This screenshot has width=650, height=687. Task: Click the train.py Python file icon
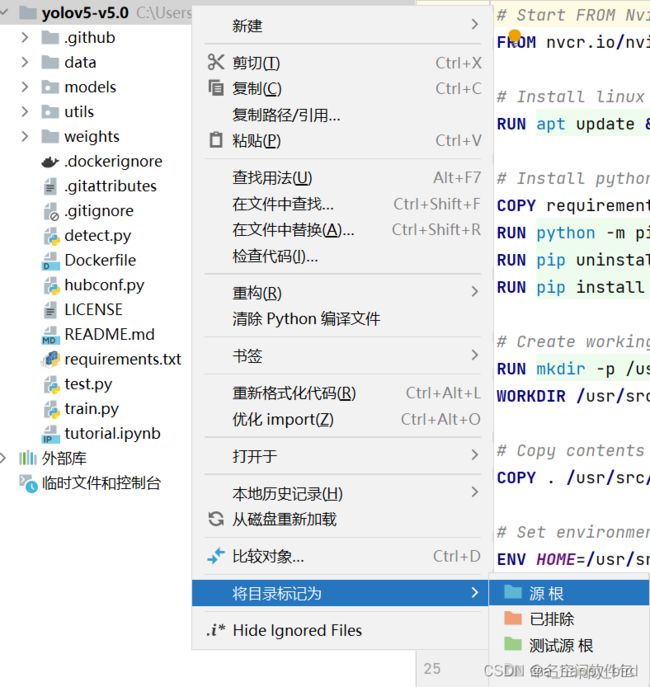tap(51, 409)
